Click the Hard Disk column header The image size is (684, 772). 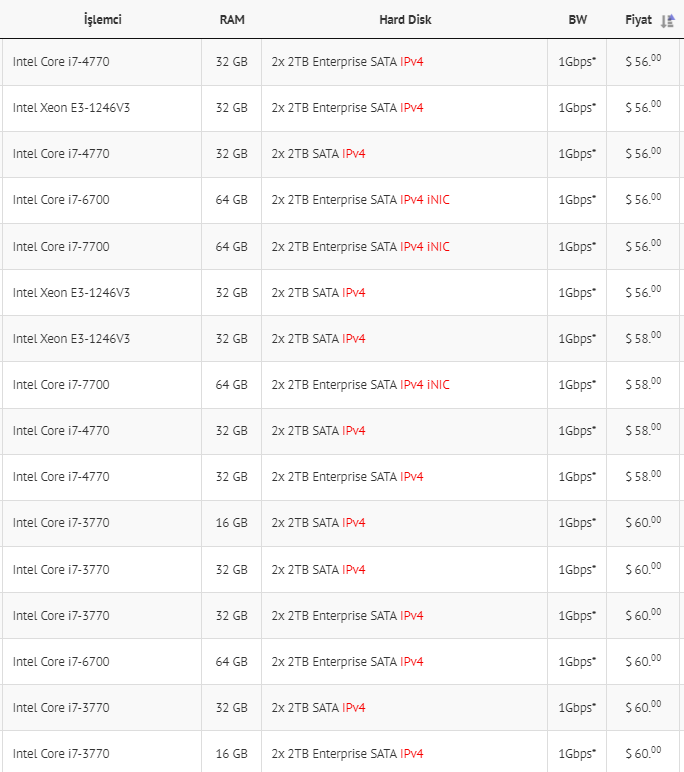tap(405, 20)
